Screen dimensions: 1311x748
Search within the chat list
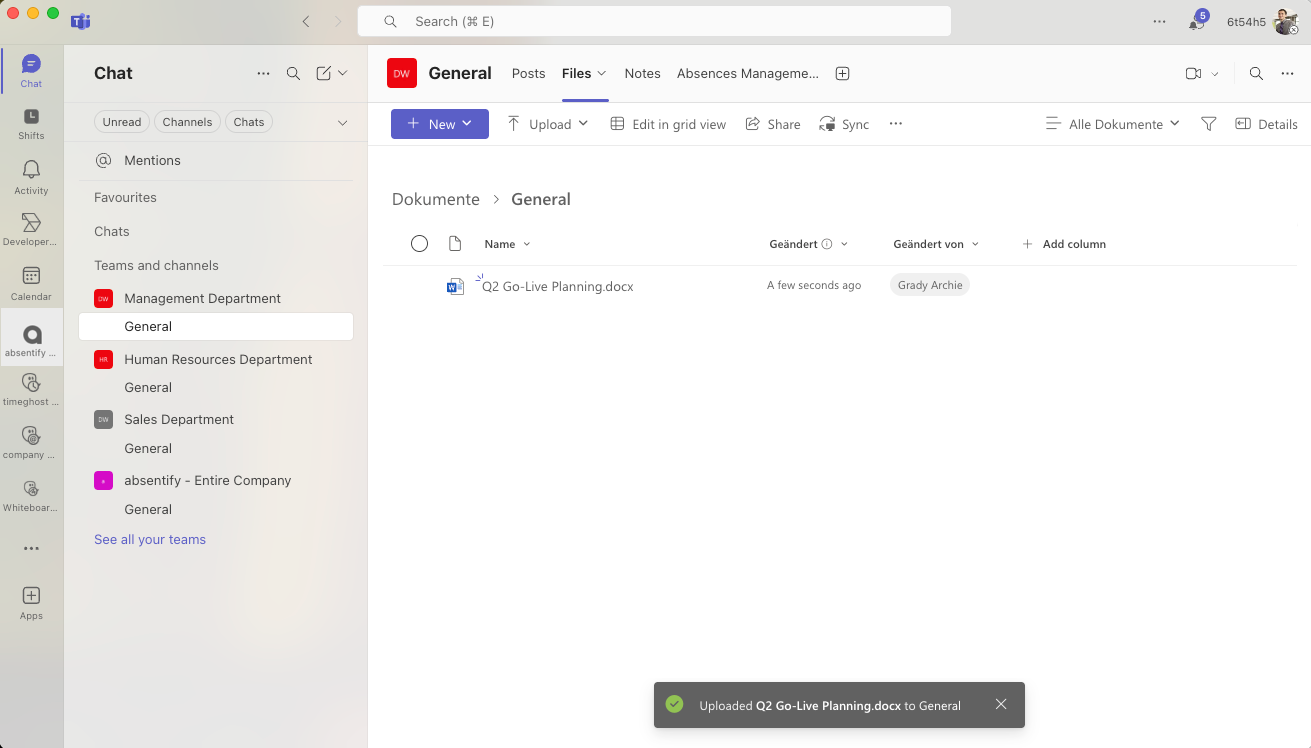pyautogui.click(x=293, y=73)
